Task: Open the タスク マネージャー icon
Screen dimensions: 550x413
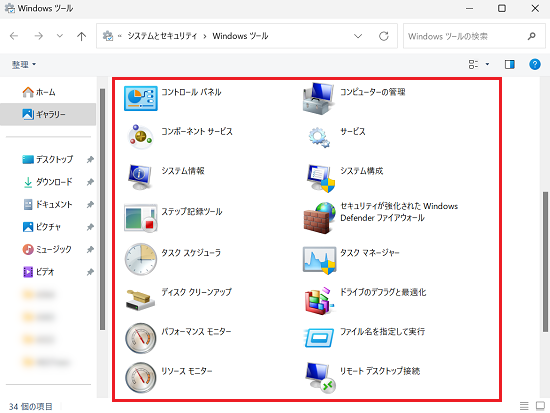Action: (320, 260)
